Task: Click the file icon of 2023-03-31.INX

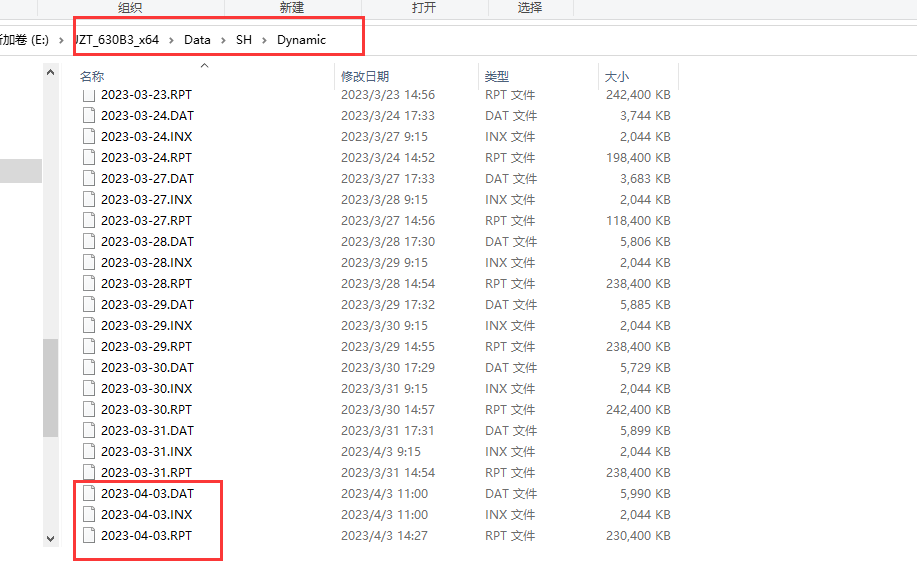Action: coord(89,452)
